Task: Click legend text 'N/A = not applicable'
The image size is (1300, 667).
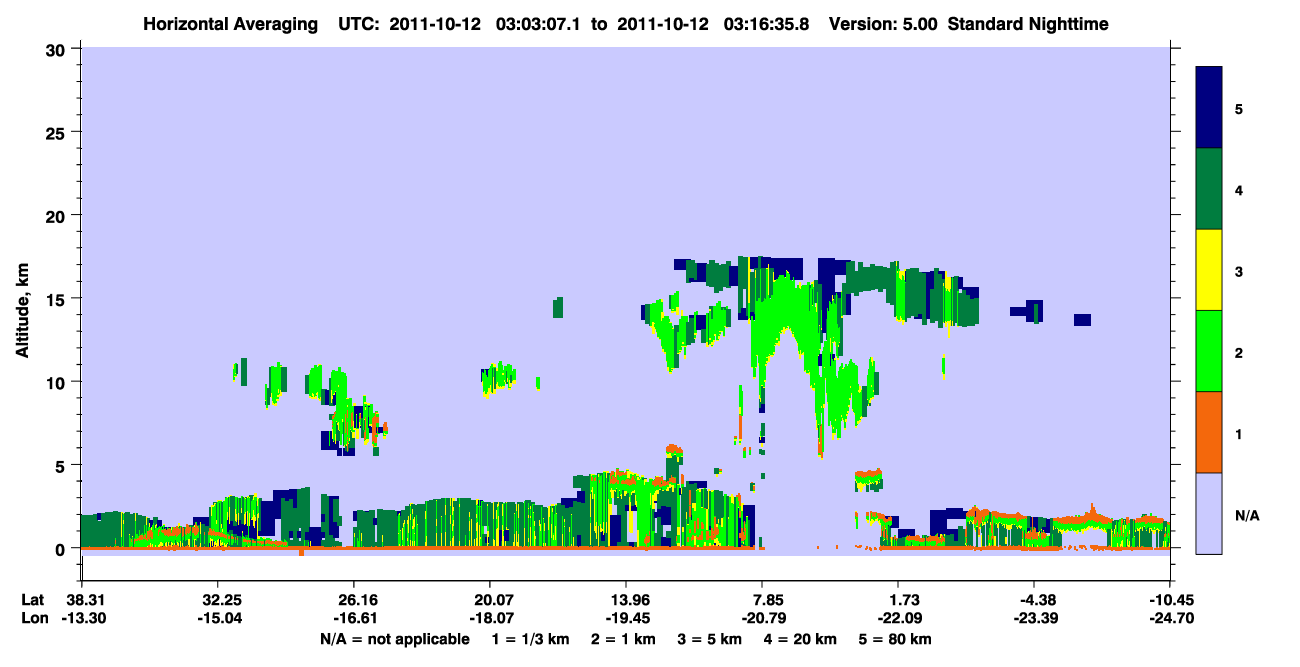Action: pos(394,639)
